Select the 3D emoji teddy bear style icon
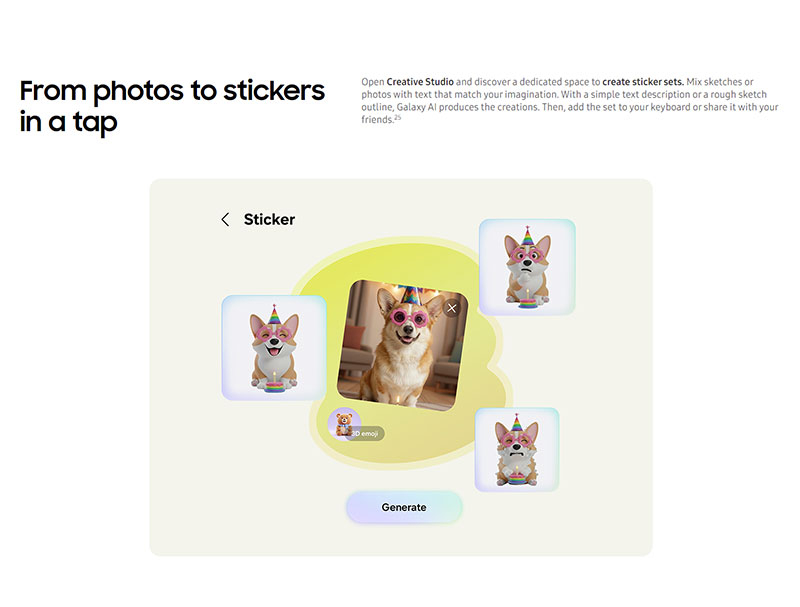Screen dimensions: 800x607 coord(344,423)
